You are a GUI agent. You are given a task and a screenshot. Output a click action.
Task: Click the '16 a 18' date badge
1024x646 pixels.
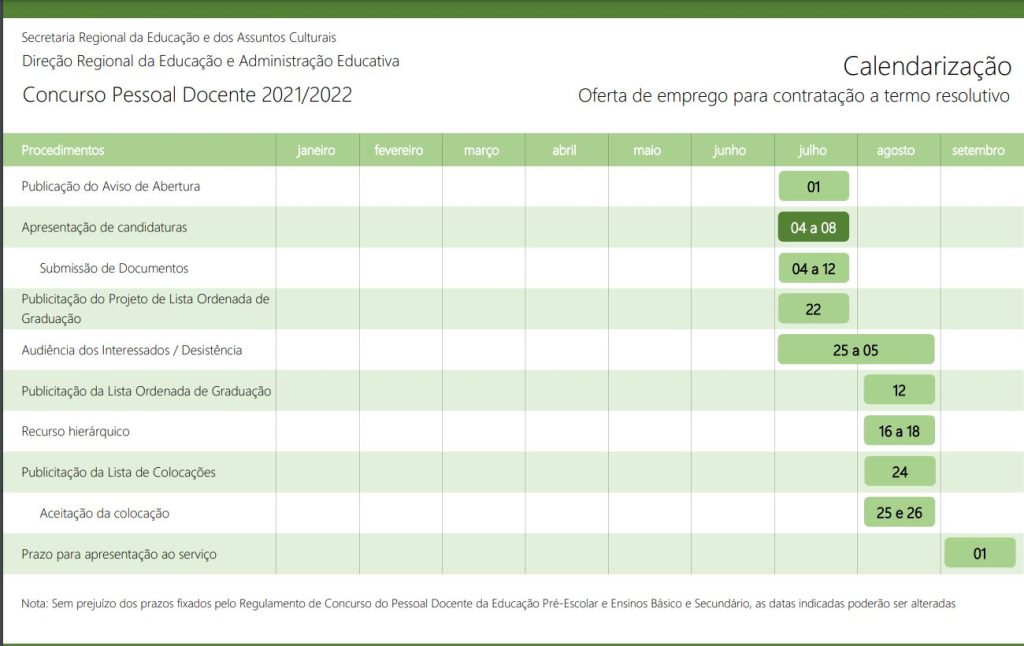(x=899, y=430)
